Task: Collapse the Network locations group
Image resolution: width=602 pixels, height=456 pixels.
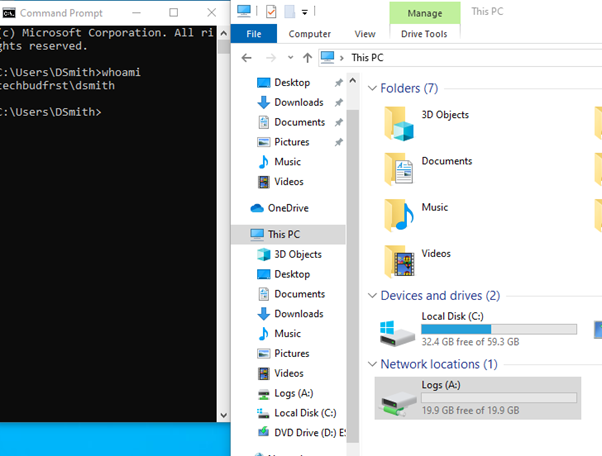Action: click(x=372, y=365)
